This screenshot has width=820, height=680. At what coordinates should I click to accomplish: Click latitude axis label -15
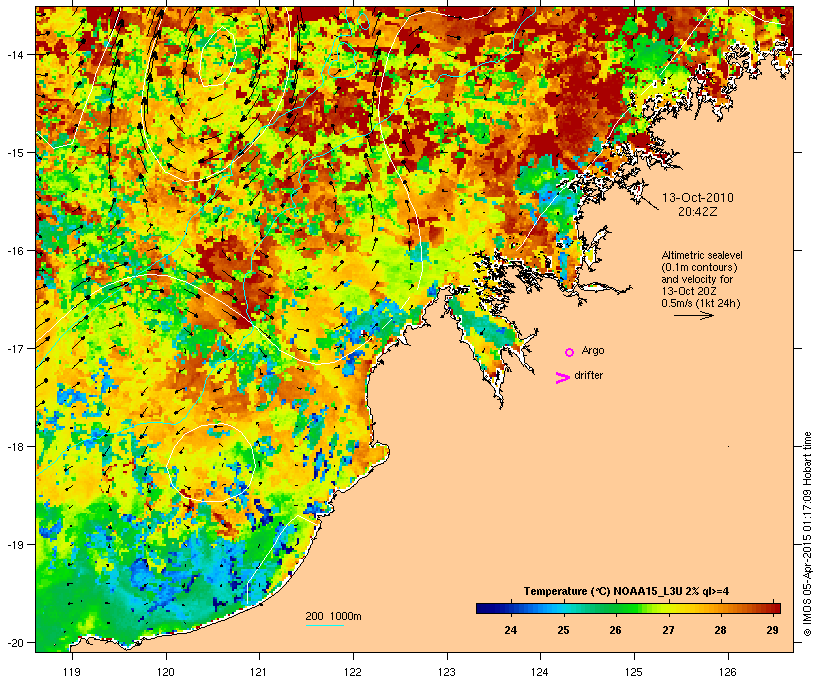pos(15,153)
